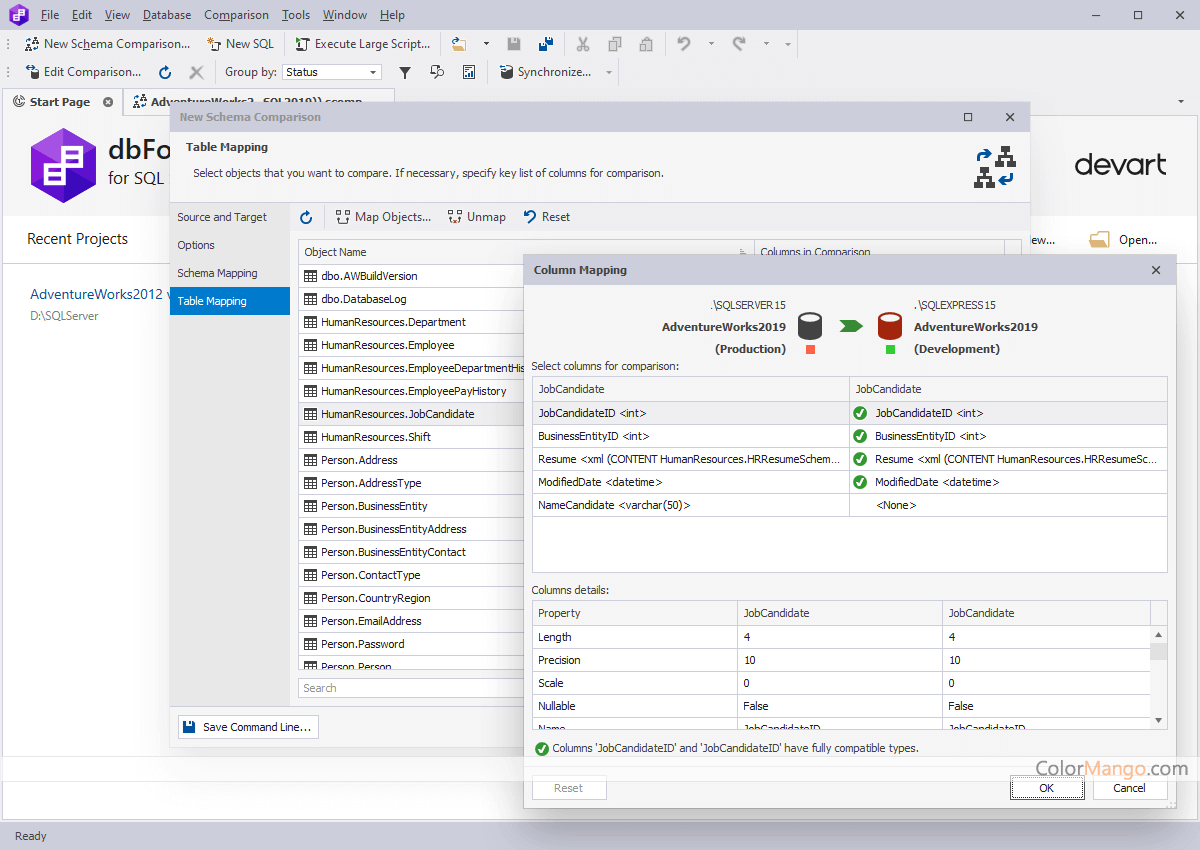This screenshot has height=850, width=1200.
Task: Click the Save All toolbar icon
Action: [x=545, y=44]
